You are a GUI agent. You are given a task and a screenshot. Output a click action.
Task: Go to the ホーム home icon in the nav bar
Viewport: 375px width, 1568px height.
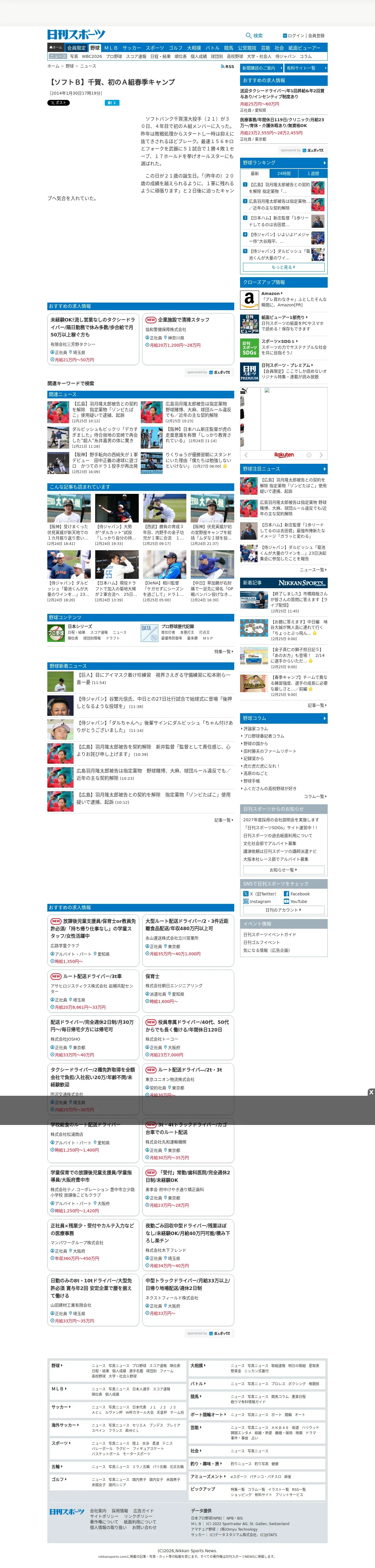(x=56, y=48)
